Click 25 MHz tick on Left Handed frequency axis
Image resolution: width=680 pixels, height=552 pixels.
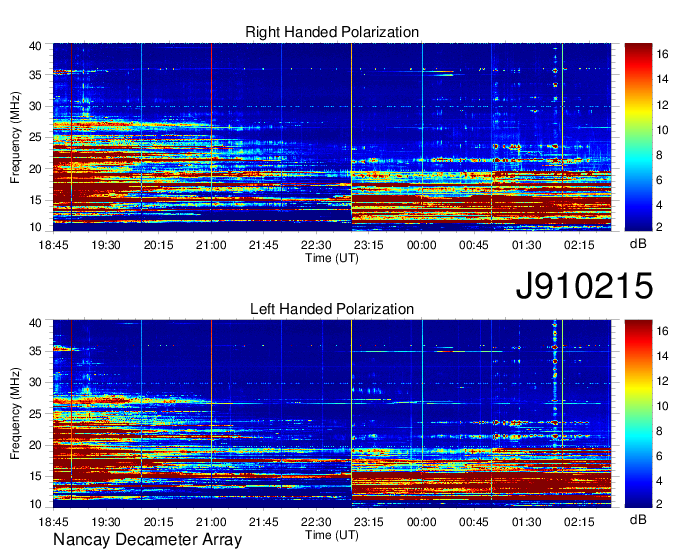coord(35,414)
